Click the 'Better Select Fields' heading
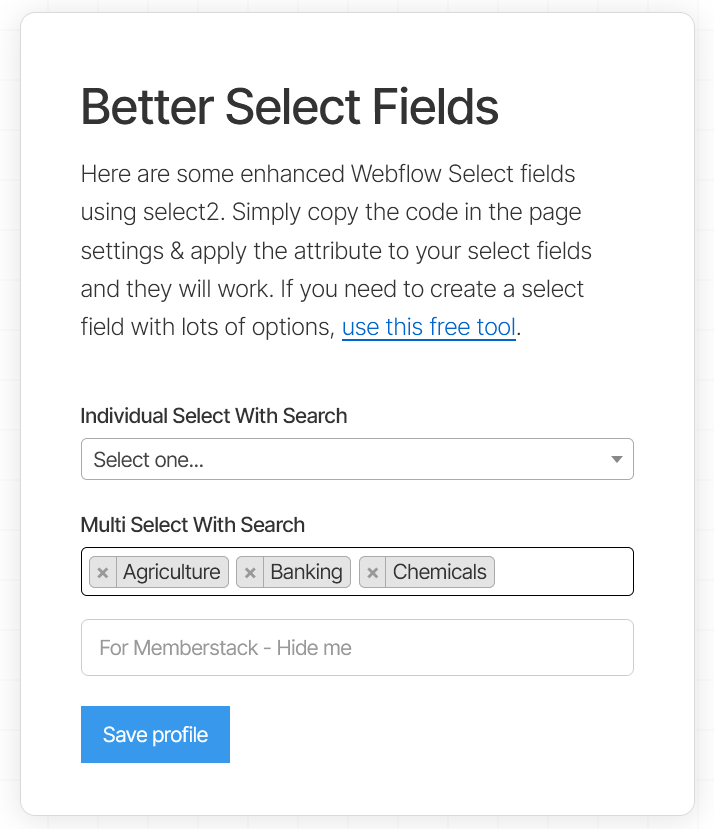The image size is (714, 829). click(x=289, y=107)
